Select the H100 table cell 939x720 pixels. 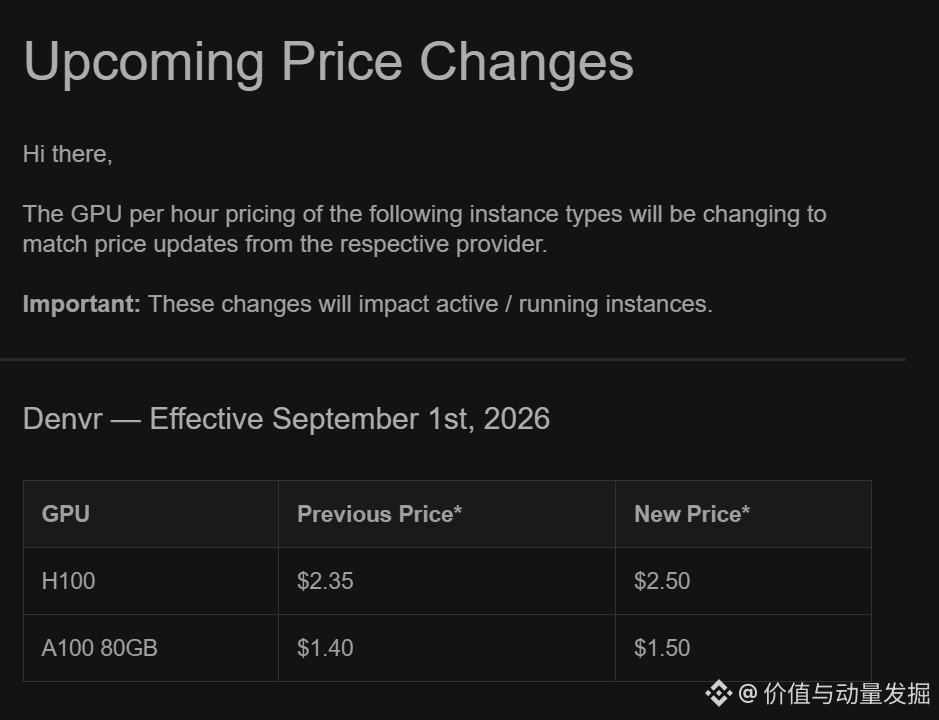151,581
